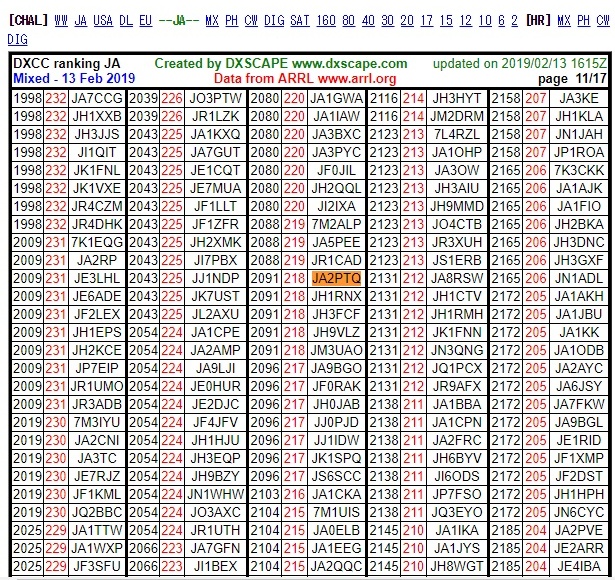Open the CW link in the [HR] group
615x580 pixels.
603,20
